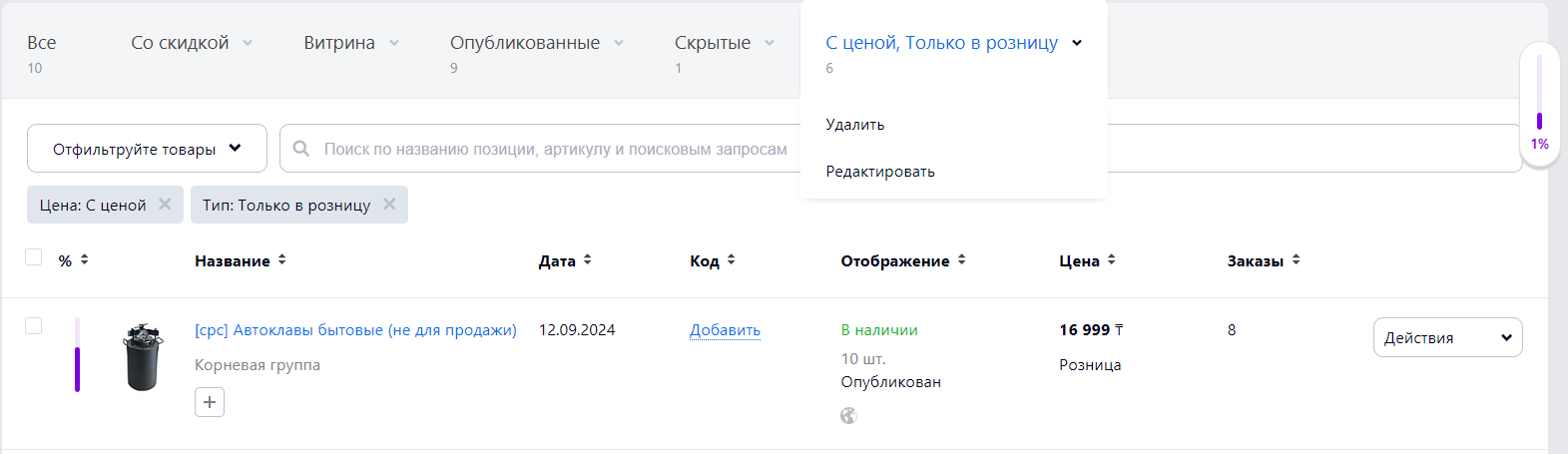The width and height of the screenshot is (1568, 454).
Task: Open the 'Отфильтруйте товары' dropdown
Action: click(x=147, y=149)
